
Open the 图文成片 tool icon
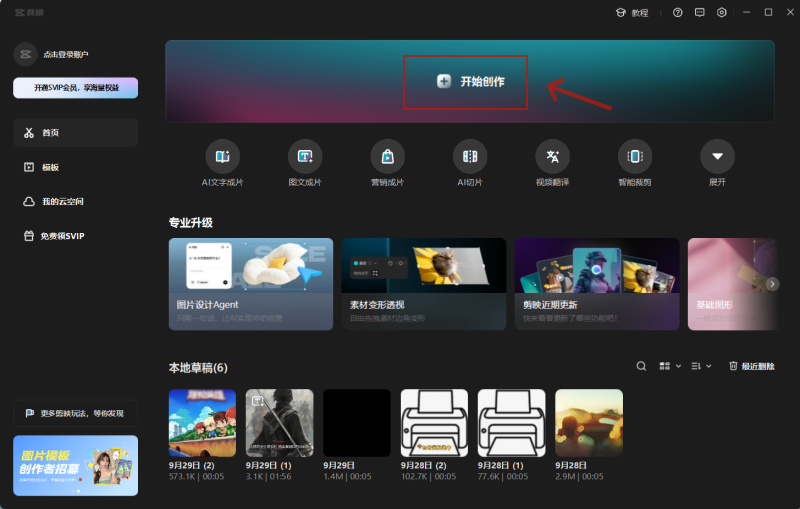[x=305, y=157]
